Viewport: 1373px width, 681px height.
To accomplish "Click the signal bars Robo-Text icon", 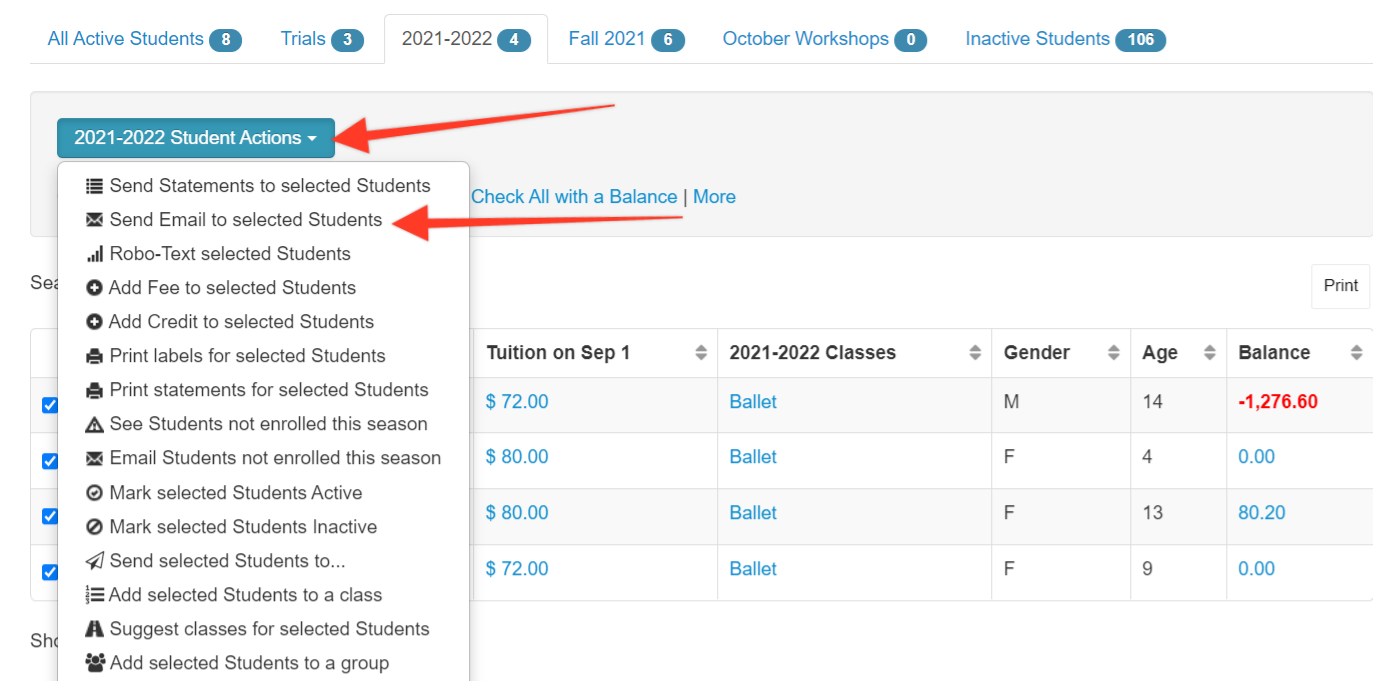I will [95, 254].
